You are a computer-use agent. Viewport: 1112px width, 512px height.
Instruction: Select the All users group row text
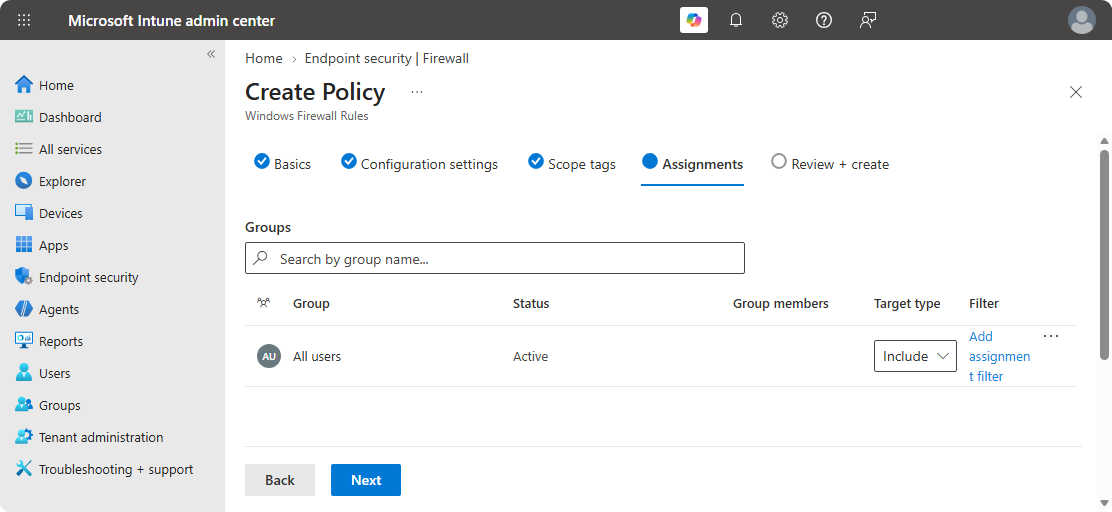(x=317, y=357)
